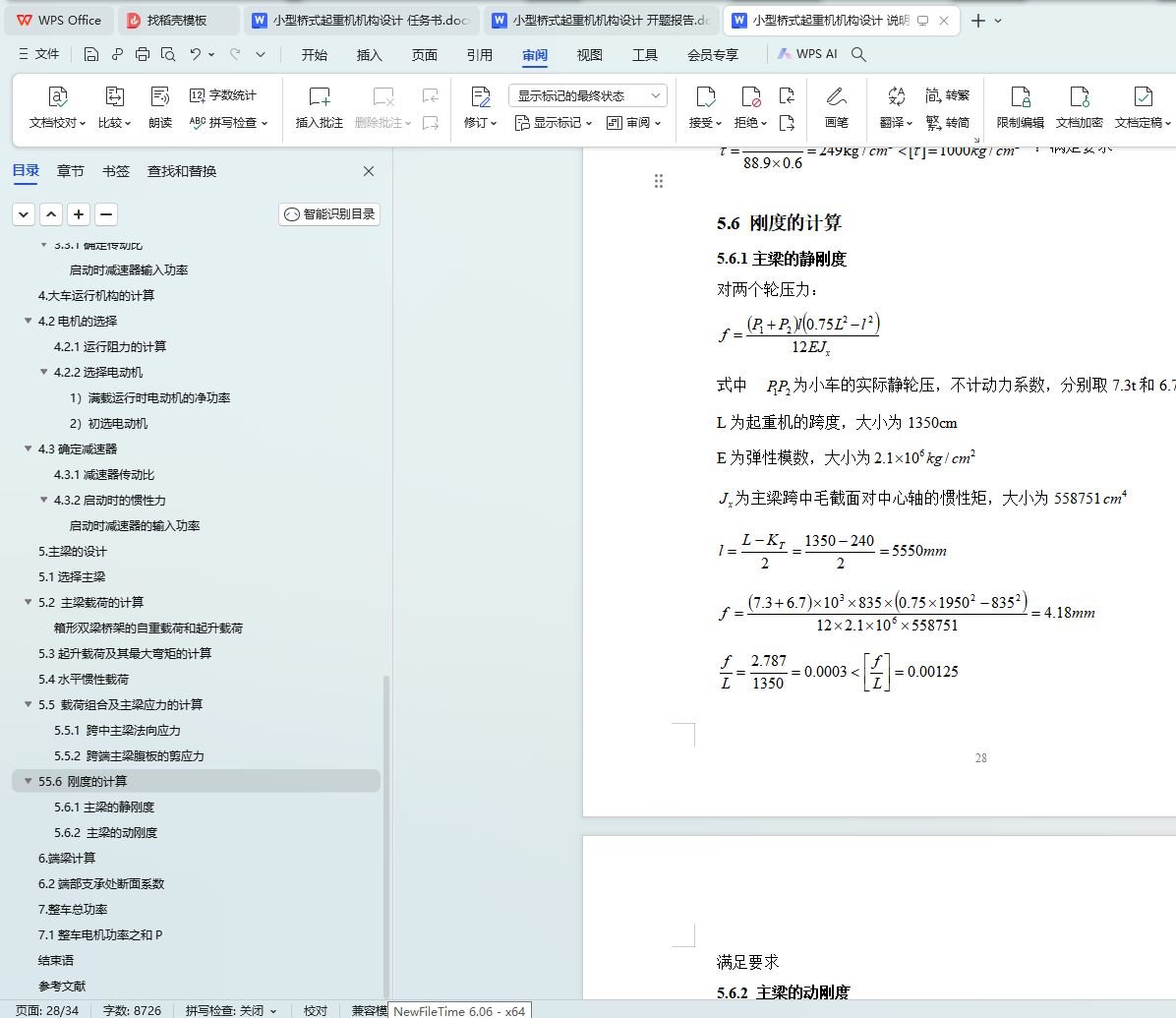The image size is (1176, 1018).
Task: Jump to 6.端梁计算 in outline
Action: (67, 859)
